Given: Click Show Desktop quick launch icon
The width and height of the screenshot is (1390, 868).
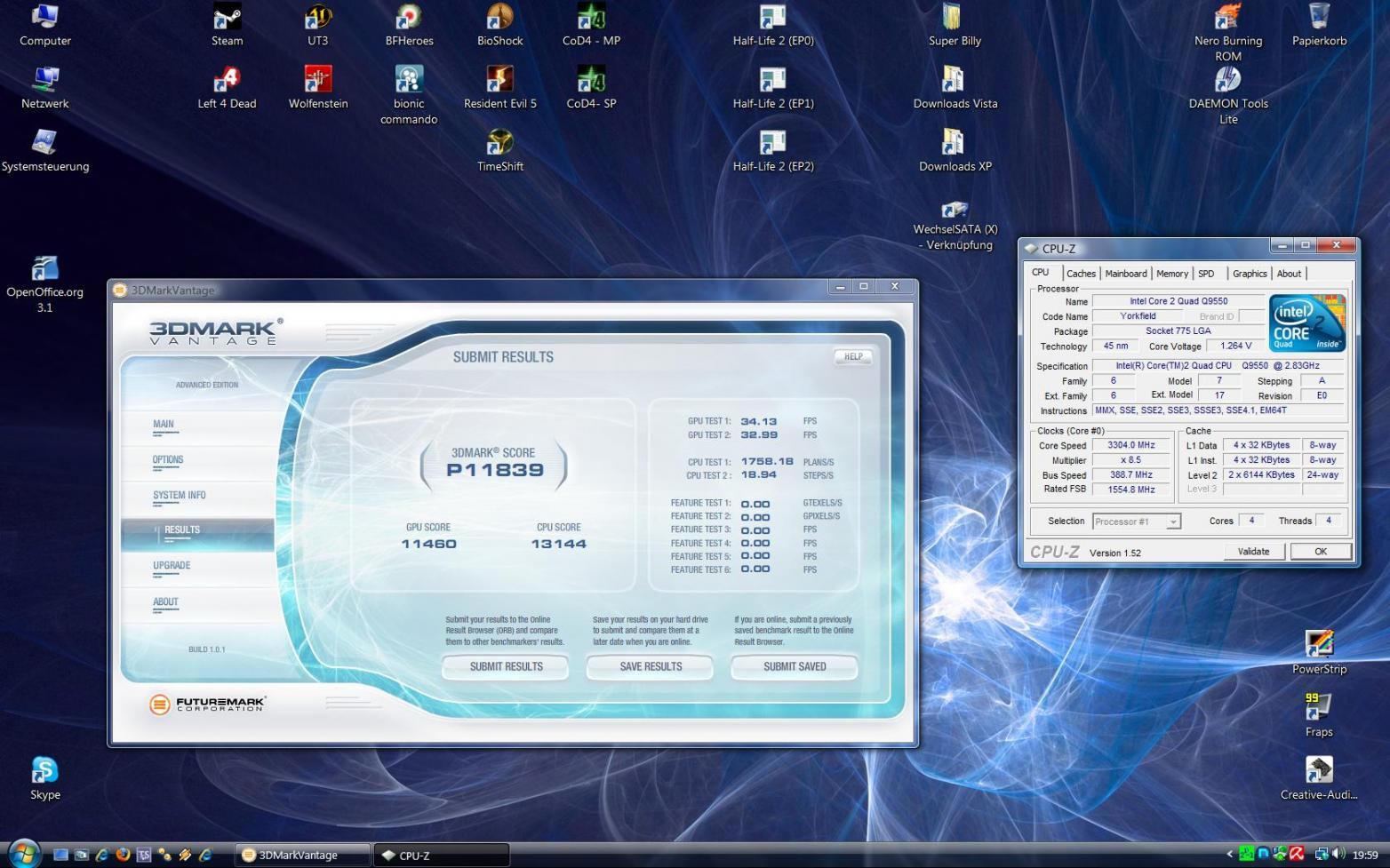Looking at the screenshot, I should (60, 855).
